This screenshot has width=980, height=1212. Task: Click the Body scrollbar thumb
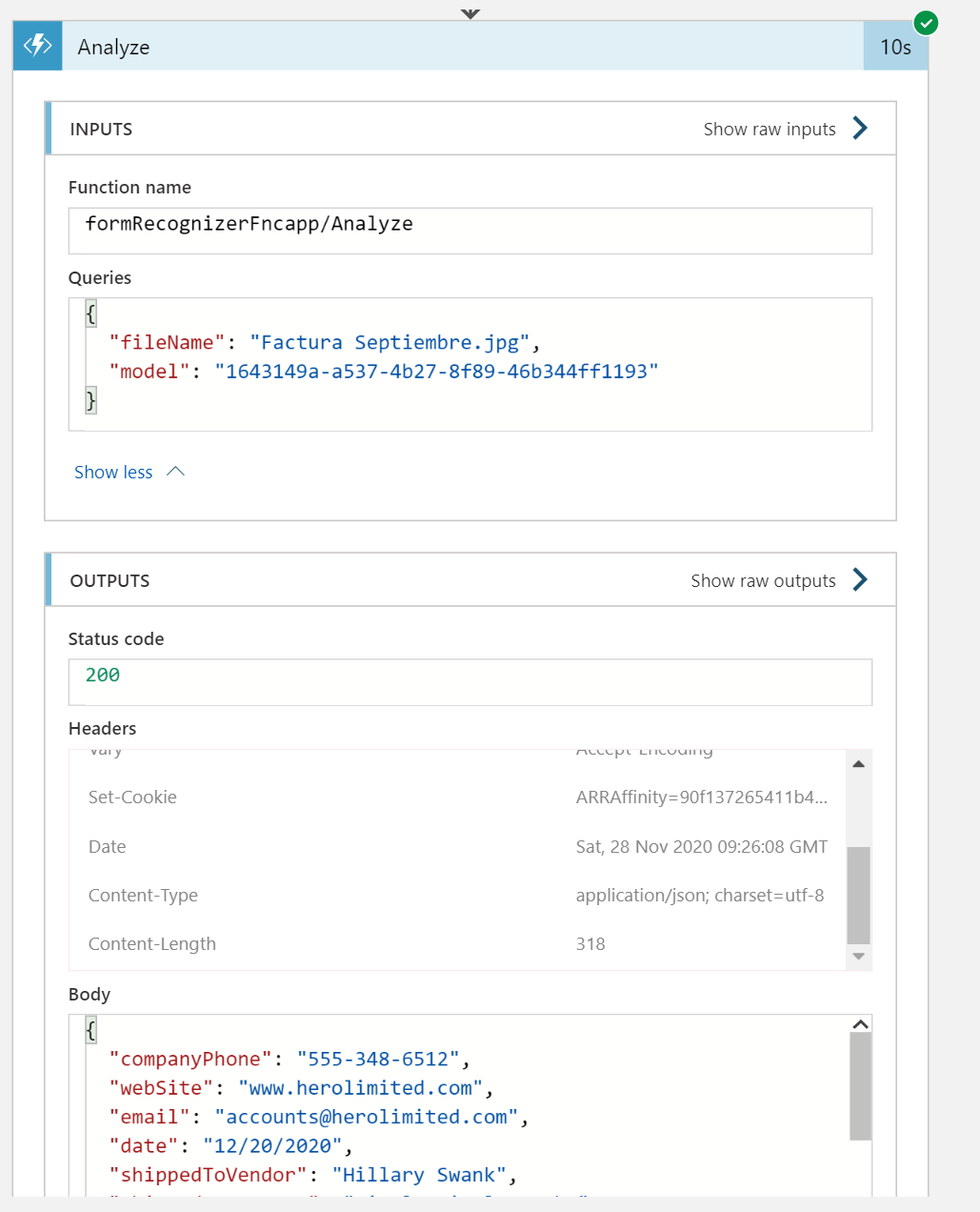coord(860,1086)
